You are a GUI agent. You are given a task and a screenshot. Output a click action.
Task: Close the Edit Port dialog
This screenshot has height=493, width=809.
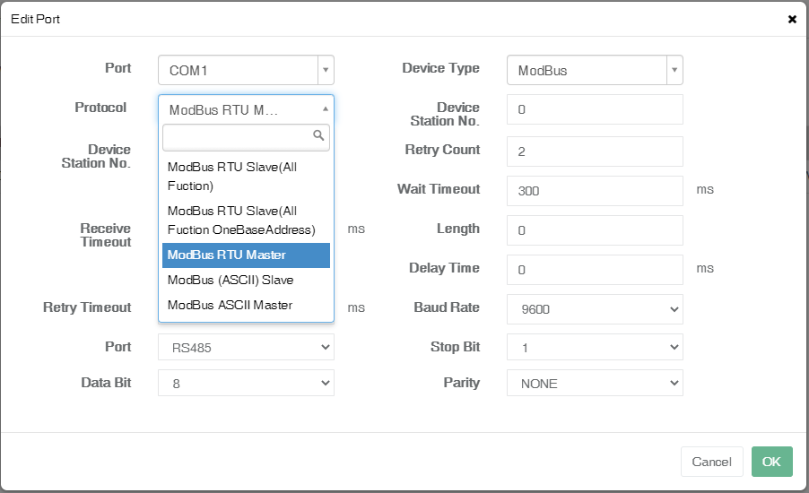coord(792,19)
